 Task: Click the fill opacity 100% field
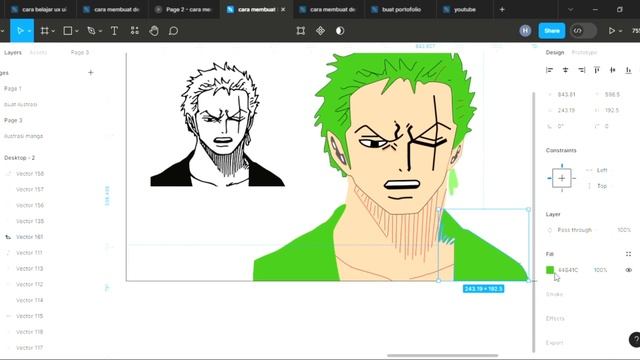[x=600, y=270]
